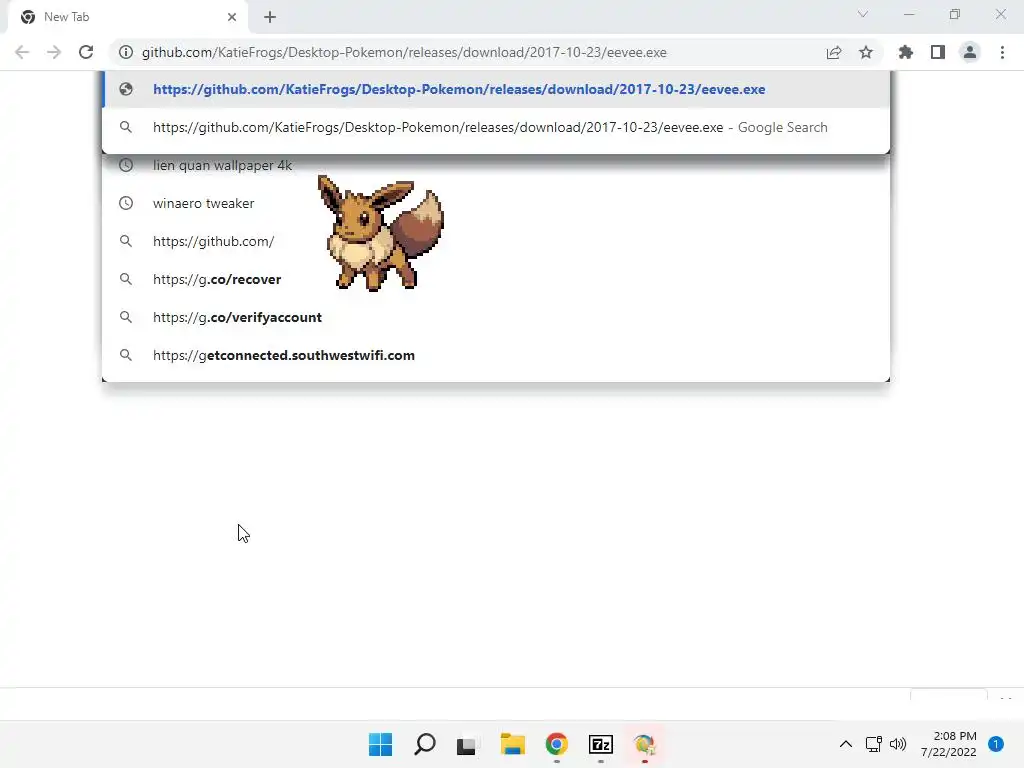This screenshot has width=1024, height=768.
Task: Select the New Tab tab
Action: (127, 17)
